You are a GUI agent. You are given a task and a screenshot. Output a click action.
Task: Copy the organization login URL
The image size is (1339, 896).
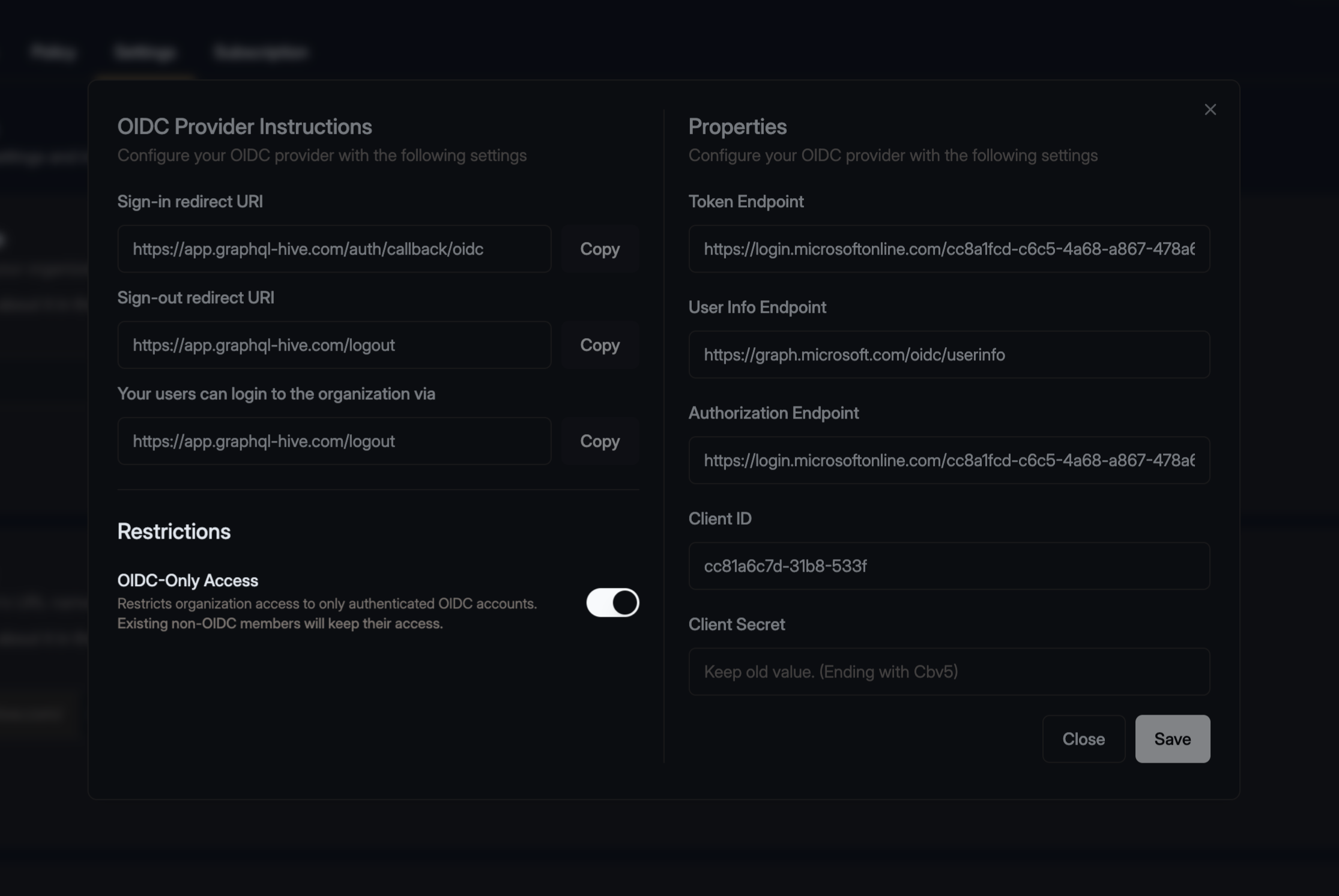click(599, 441)
